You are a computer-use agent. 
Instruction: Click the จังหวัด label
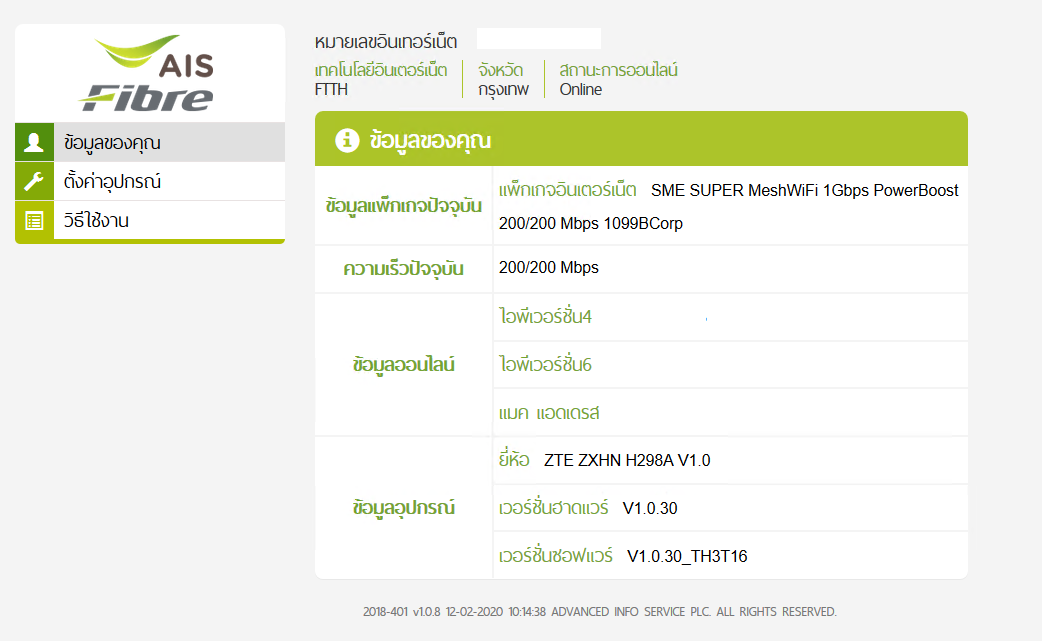pos(500,70)
